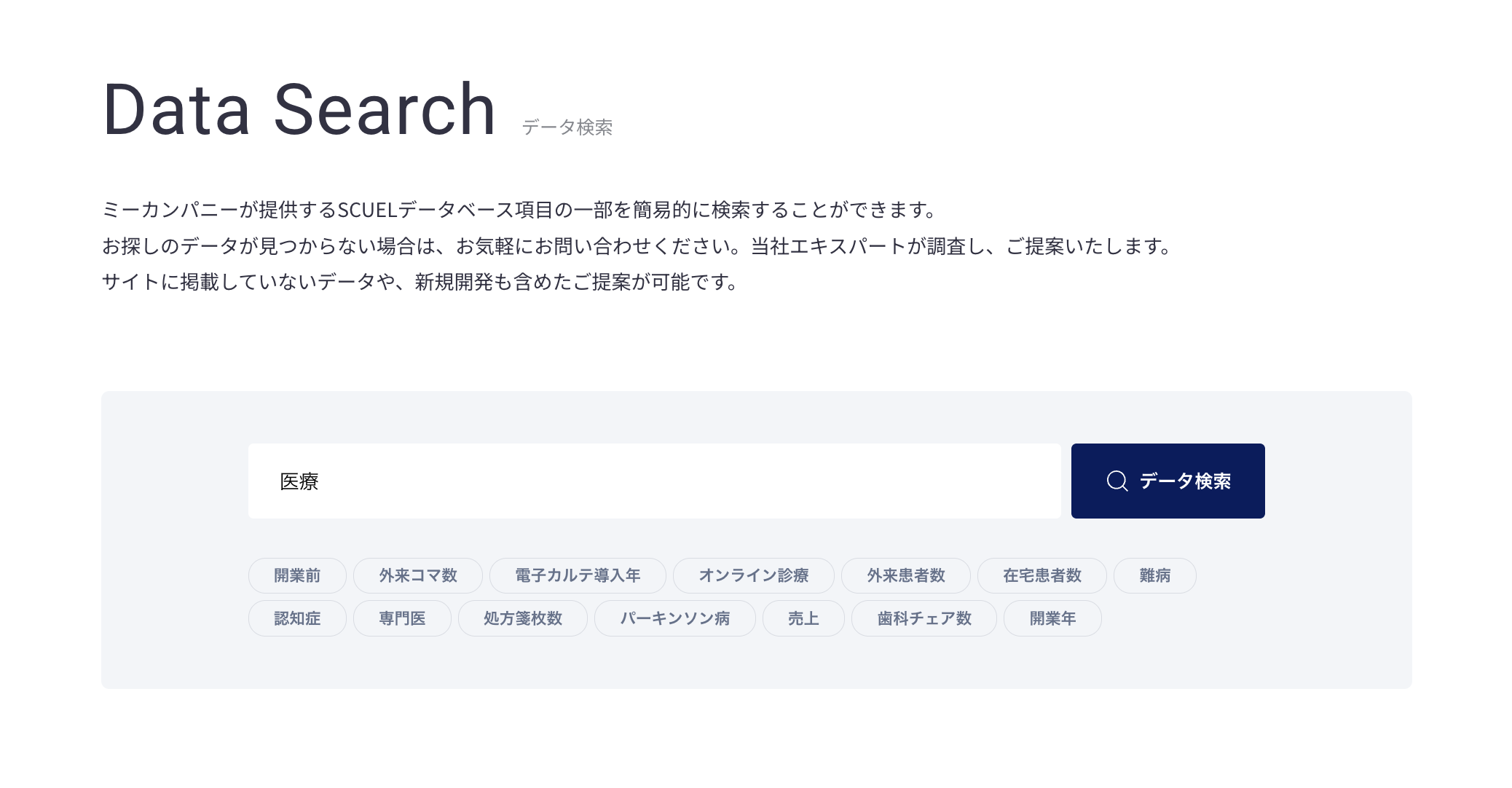Click the 専門医 keyword tag
1512x788 pixels.
[x=402, y=618]
